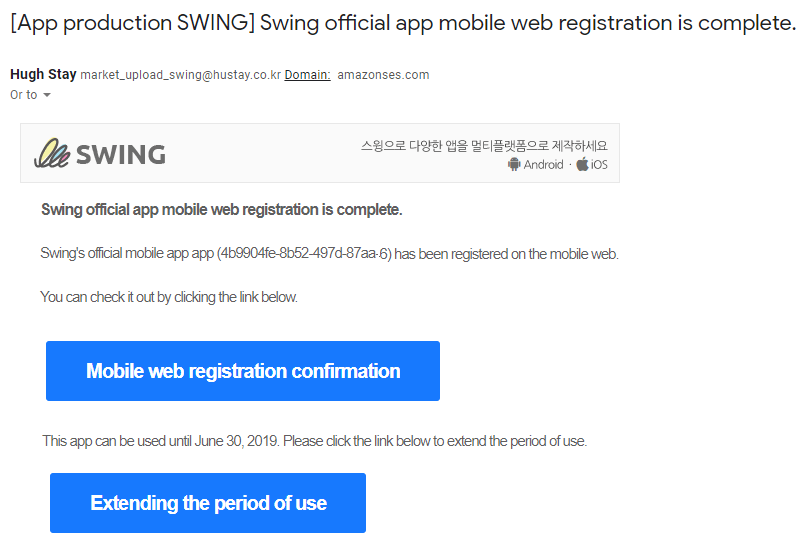Screen dimensions: 801x539
Task: Click sender email market_upload_swing@hustay.co.kr
Action: point(180,75)
